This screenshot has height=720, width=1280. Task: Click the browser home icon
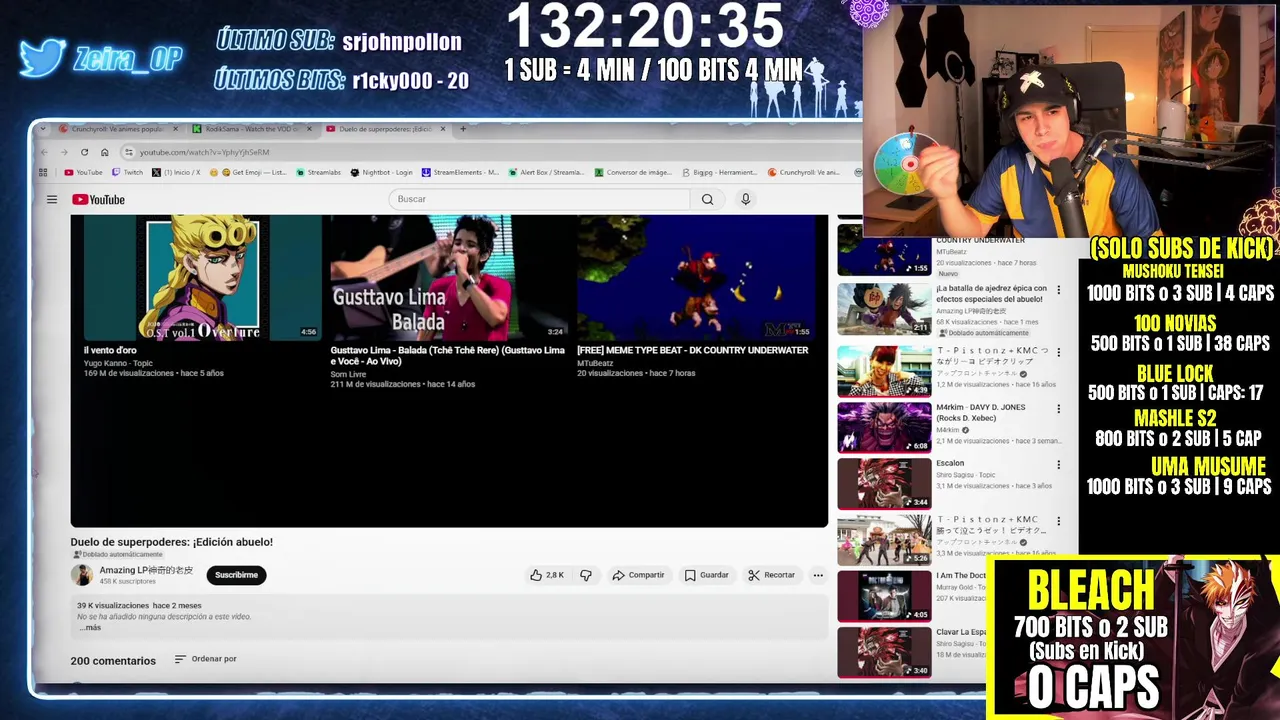pyautogui.click(x=103, y=152)
